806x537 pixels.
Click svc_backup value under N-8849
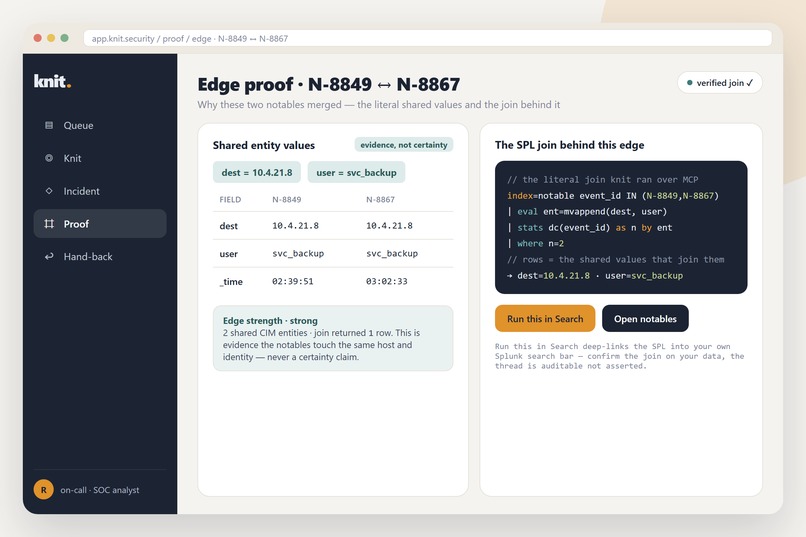point(298,253)
